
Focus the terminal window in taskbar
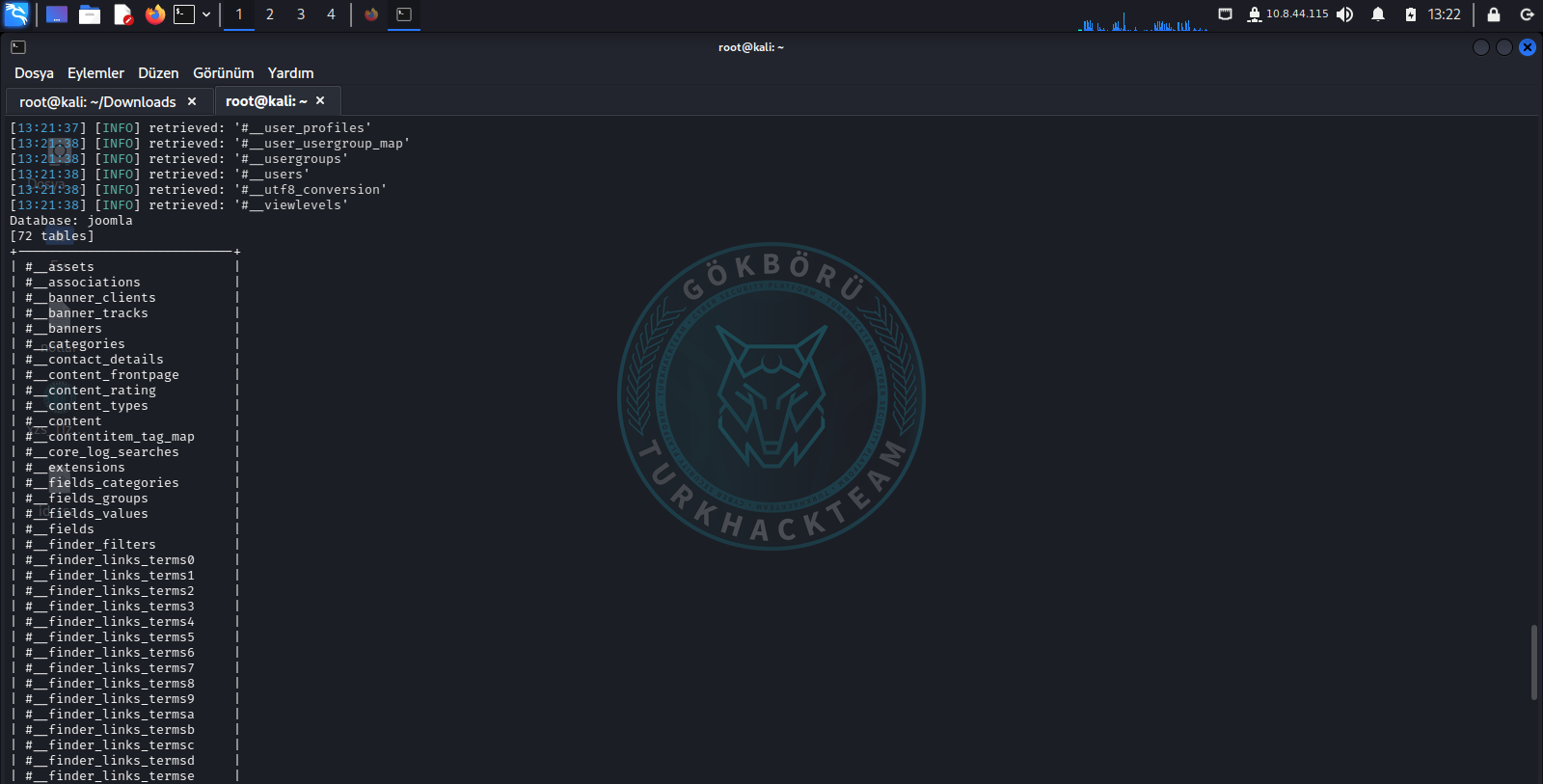[404, 14]
